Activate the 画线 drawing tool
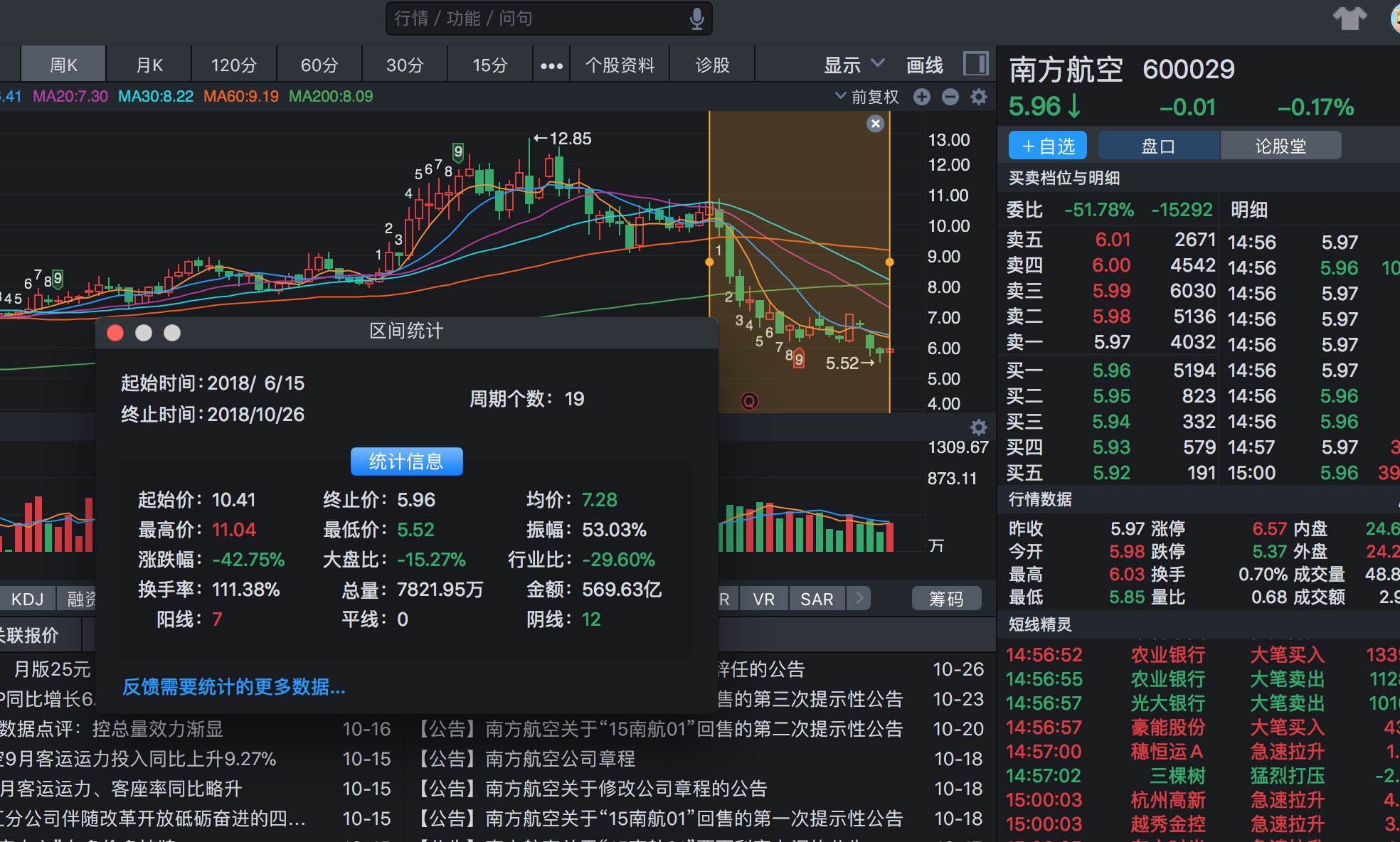The width and height of the screenshot is (1400, 842). click(x=924, y=65)
